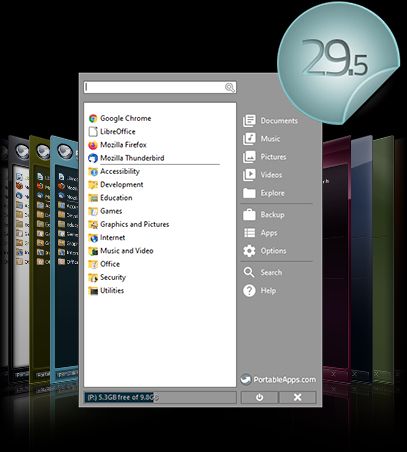
Task: Select the Videos label
Action: (271, 175)
